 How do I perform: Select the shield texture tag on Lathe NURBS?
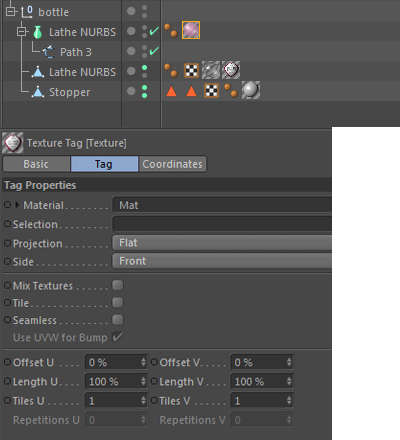(231, 70)
